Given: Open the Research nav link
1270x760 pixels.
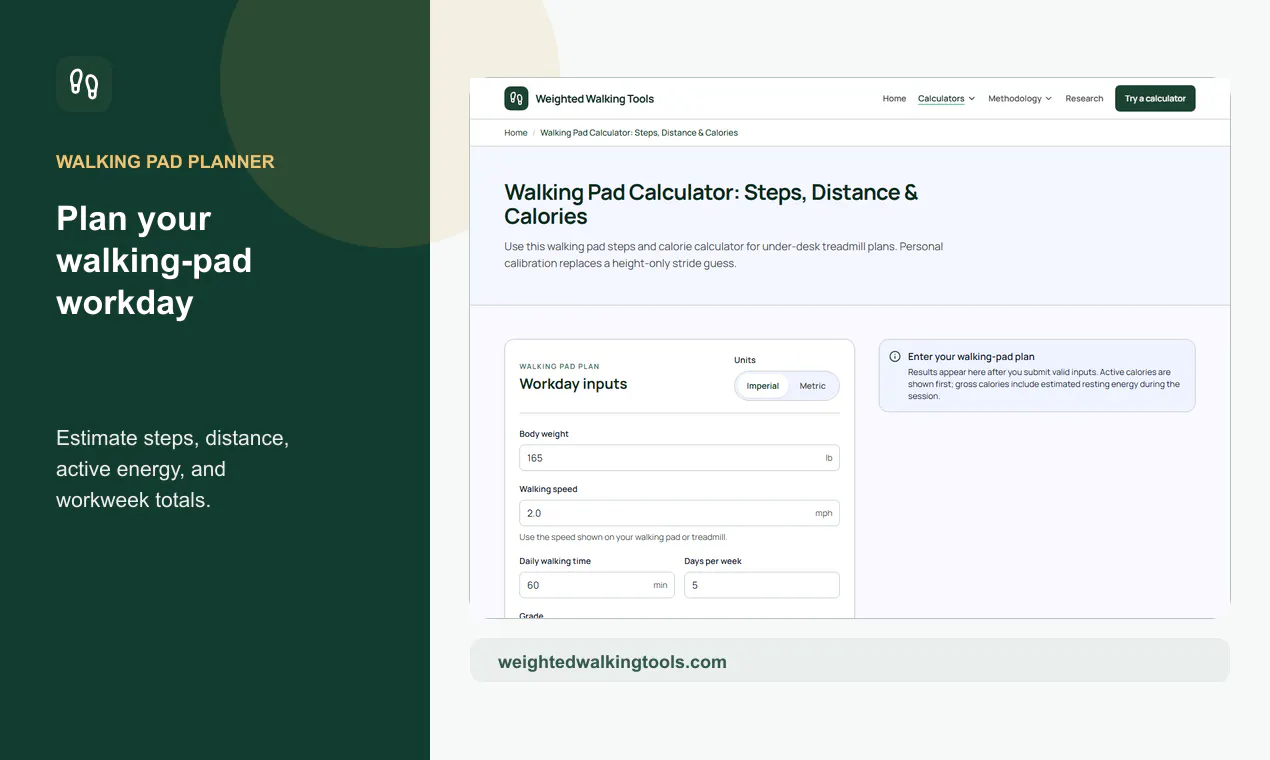Looking at the screenshot, I should click(1084, 99).
